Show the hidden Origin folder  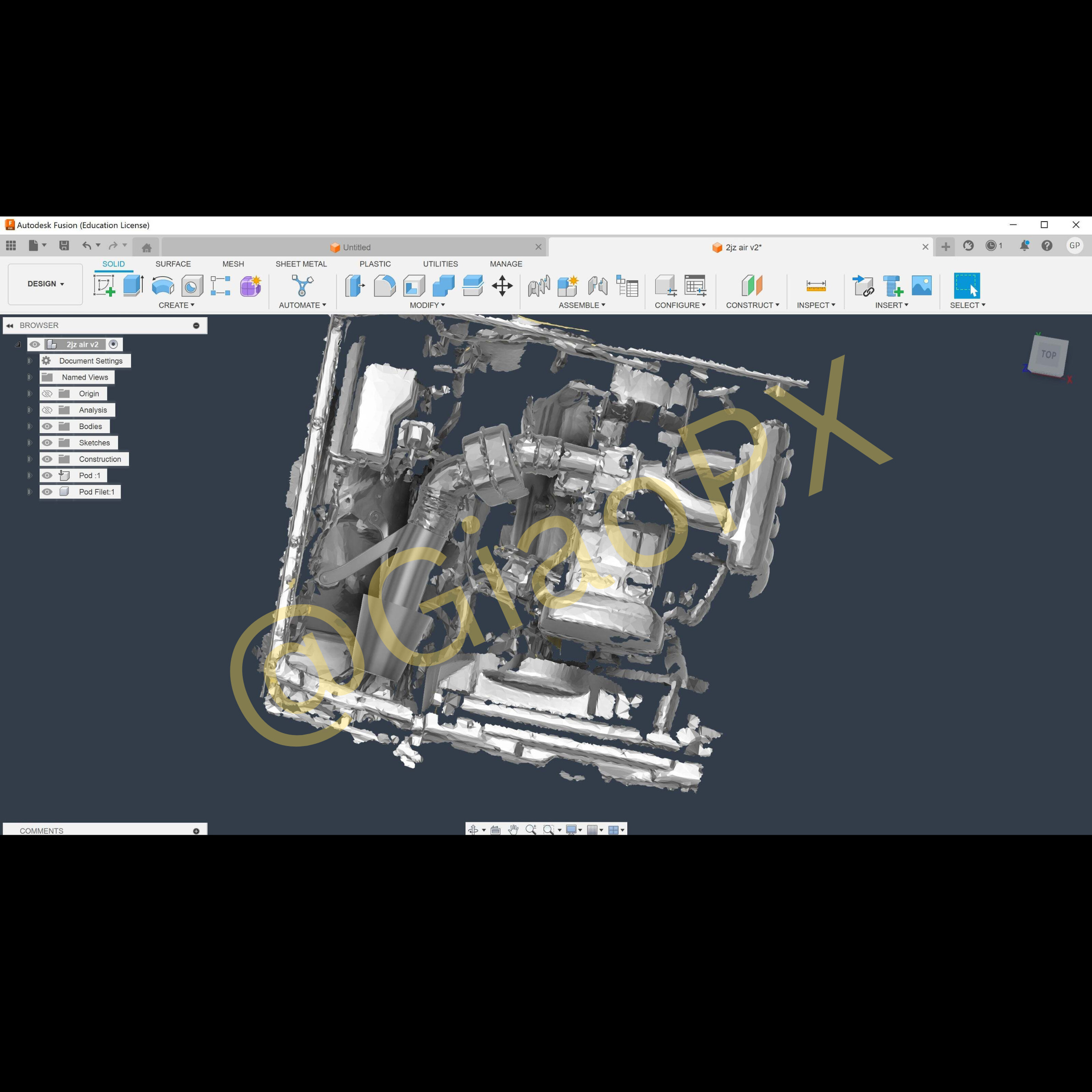(x=47, y=393)
